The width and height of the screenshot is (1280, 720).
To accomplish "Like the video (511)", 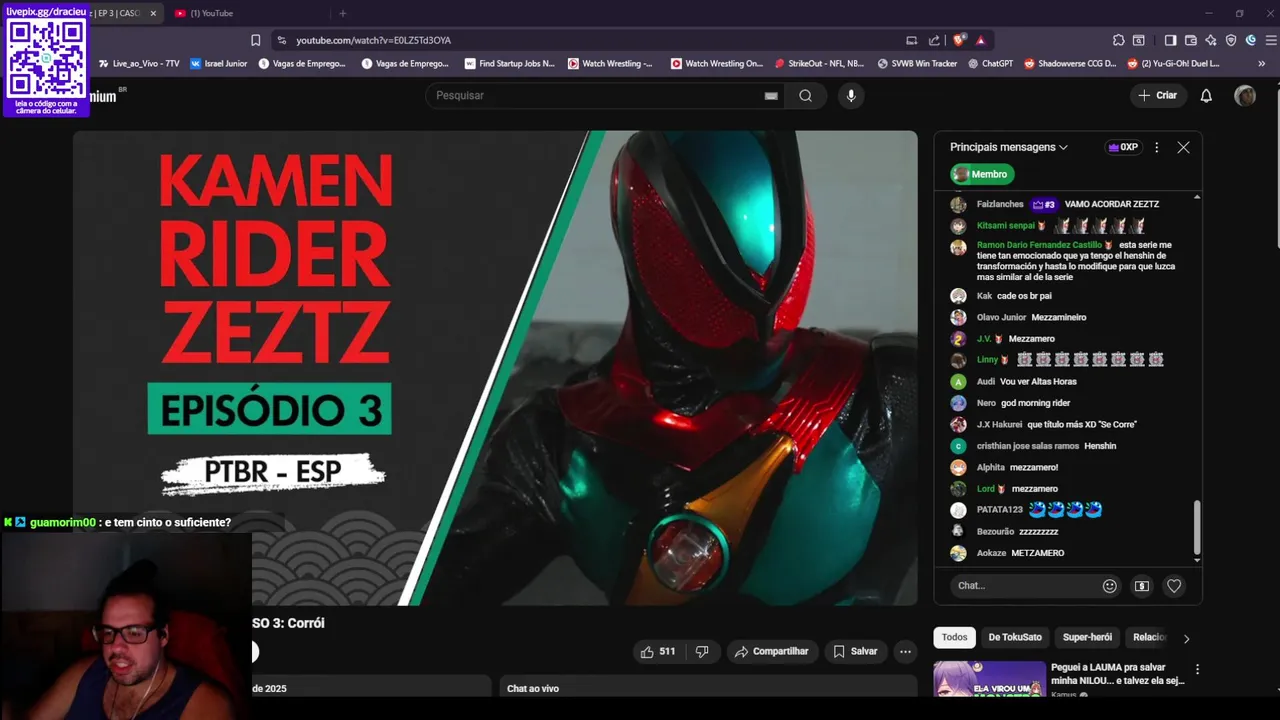I will tap(658, 651).
